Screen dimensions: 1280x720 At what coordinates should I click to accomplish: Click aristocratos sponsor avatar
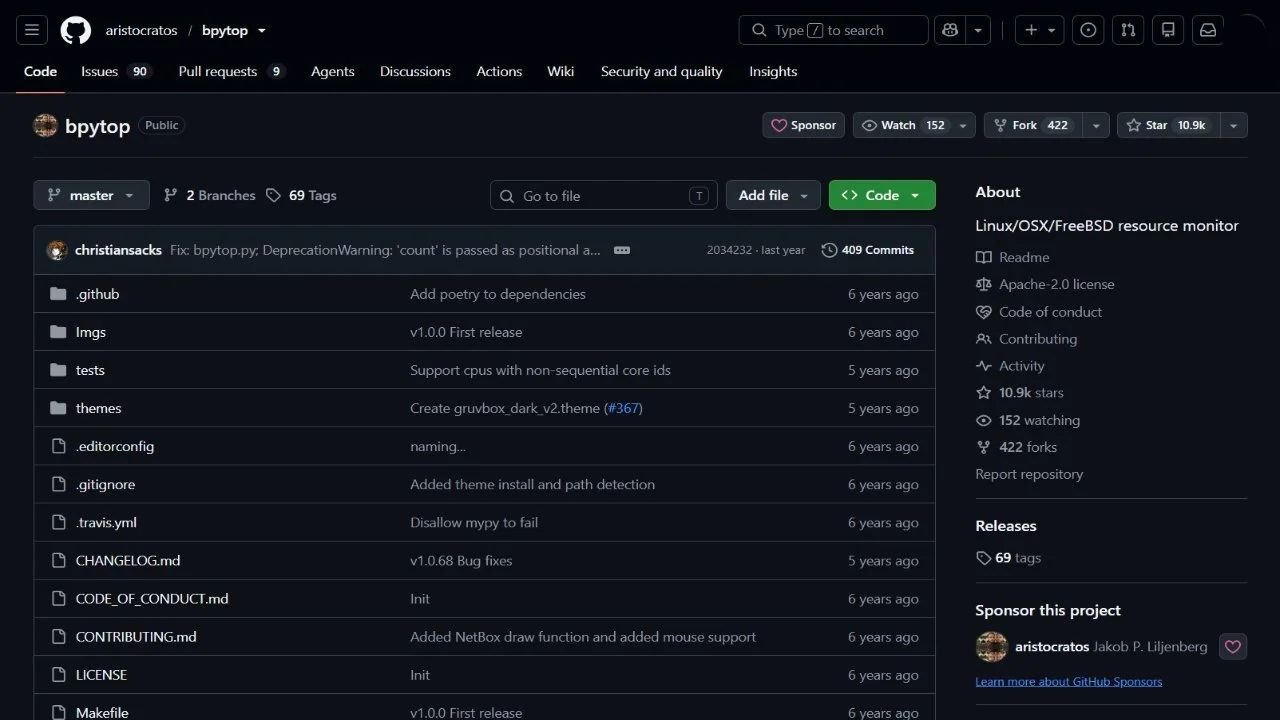(x=991, y=647)
